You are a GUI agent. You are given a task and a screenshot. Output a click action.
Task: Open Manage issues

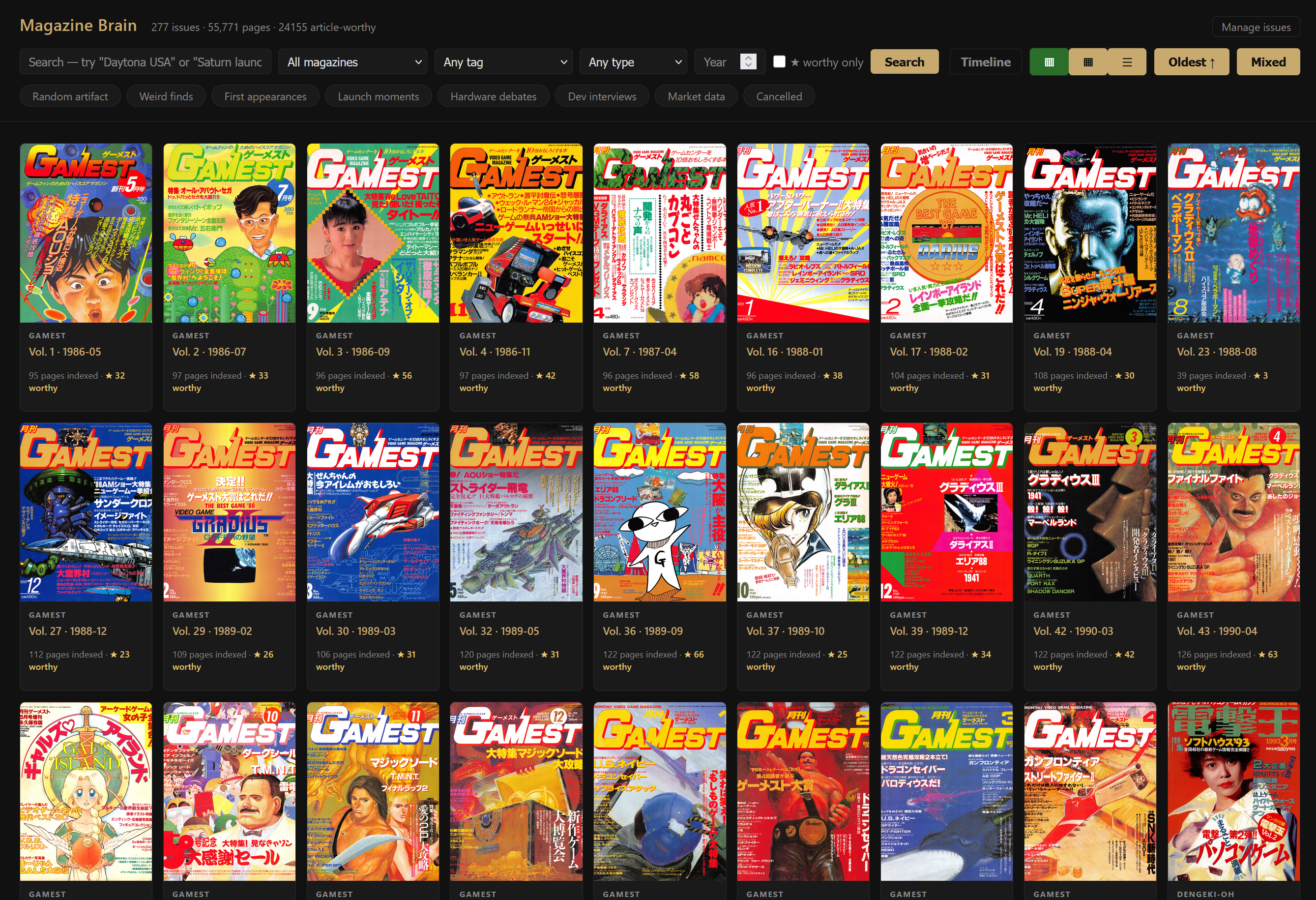coord(1256,27)
